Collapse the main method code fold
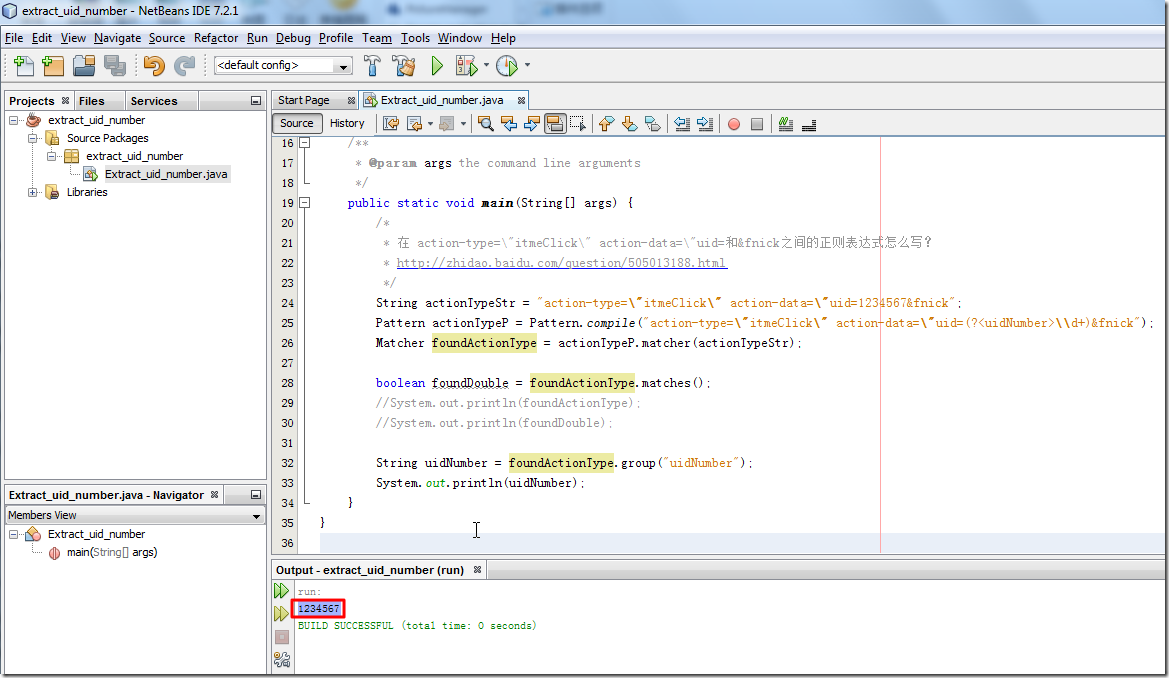Image resolution: width=1169 pixels, height=678 pixels. click(x=305, y=203)
